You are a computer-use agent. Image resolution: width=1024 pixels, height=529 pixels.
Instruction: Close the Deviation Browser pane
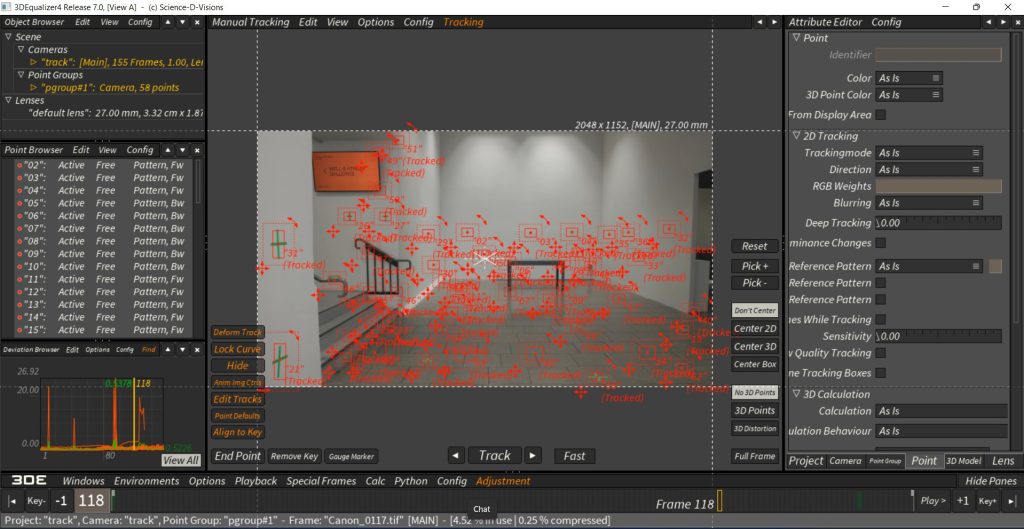pyautogui.click(x=197, y=349)
